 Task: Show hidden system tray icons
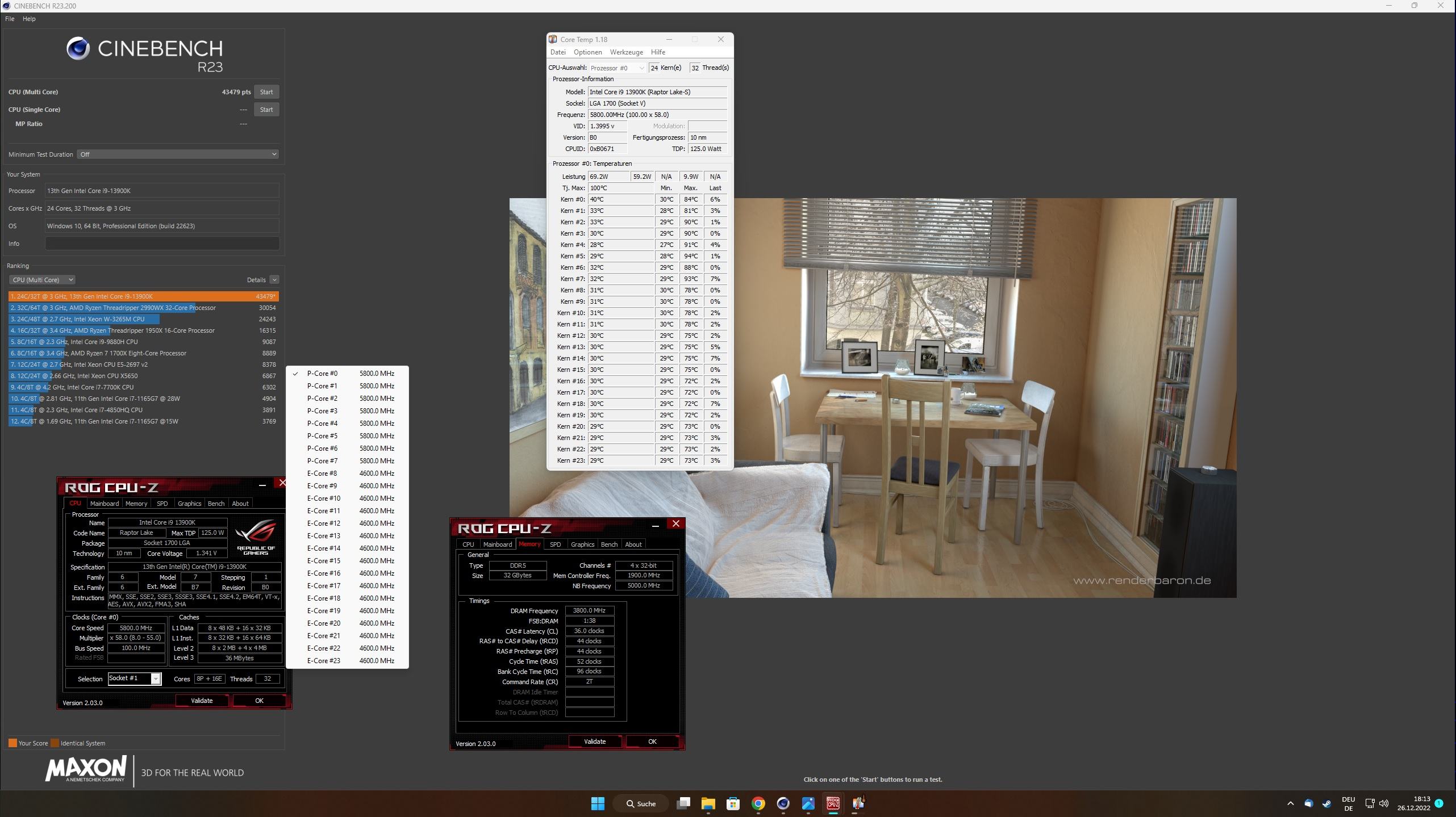click(x=1290, y=803)
